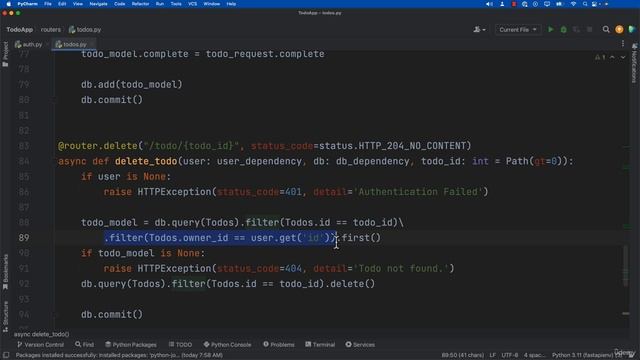Open the Edit menu
The width and height of the screenshot is (640, 360).
[62, 4]
